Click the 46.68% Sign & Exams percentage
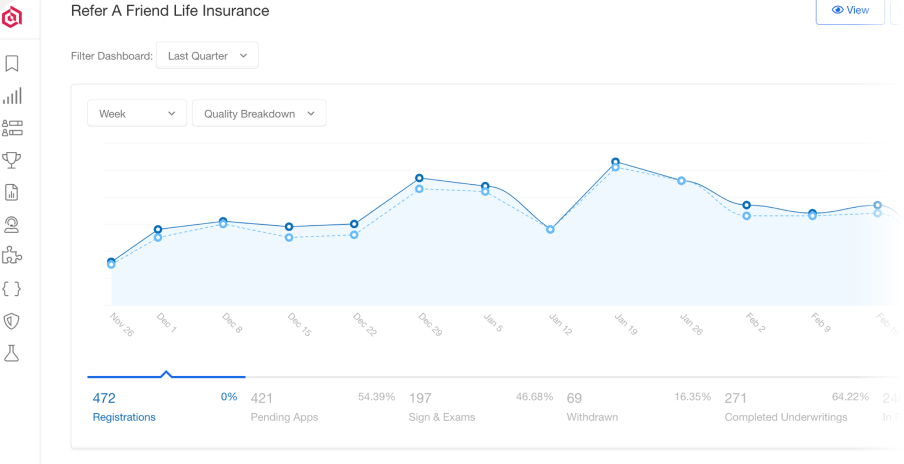Screen dimensions: 904x464 point(534,397)
